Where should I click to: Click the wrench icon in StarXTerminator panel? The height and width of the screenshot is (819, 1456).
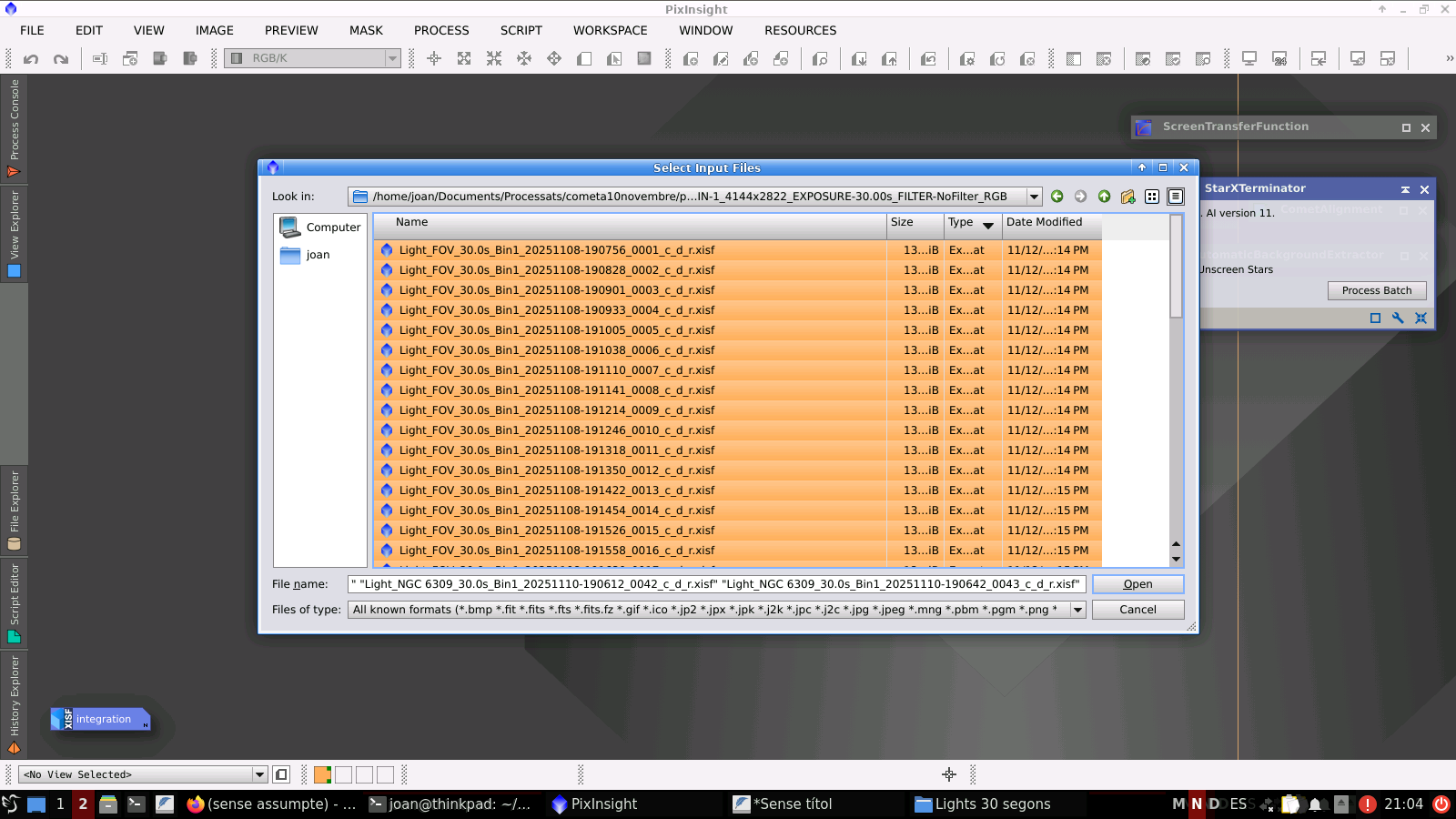(x=1398, y=318)
